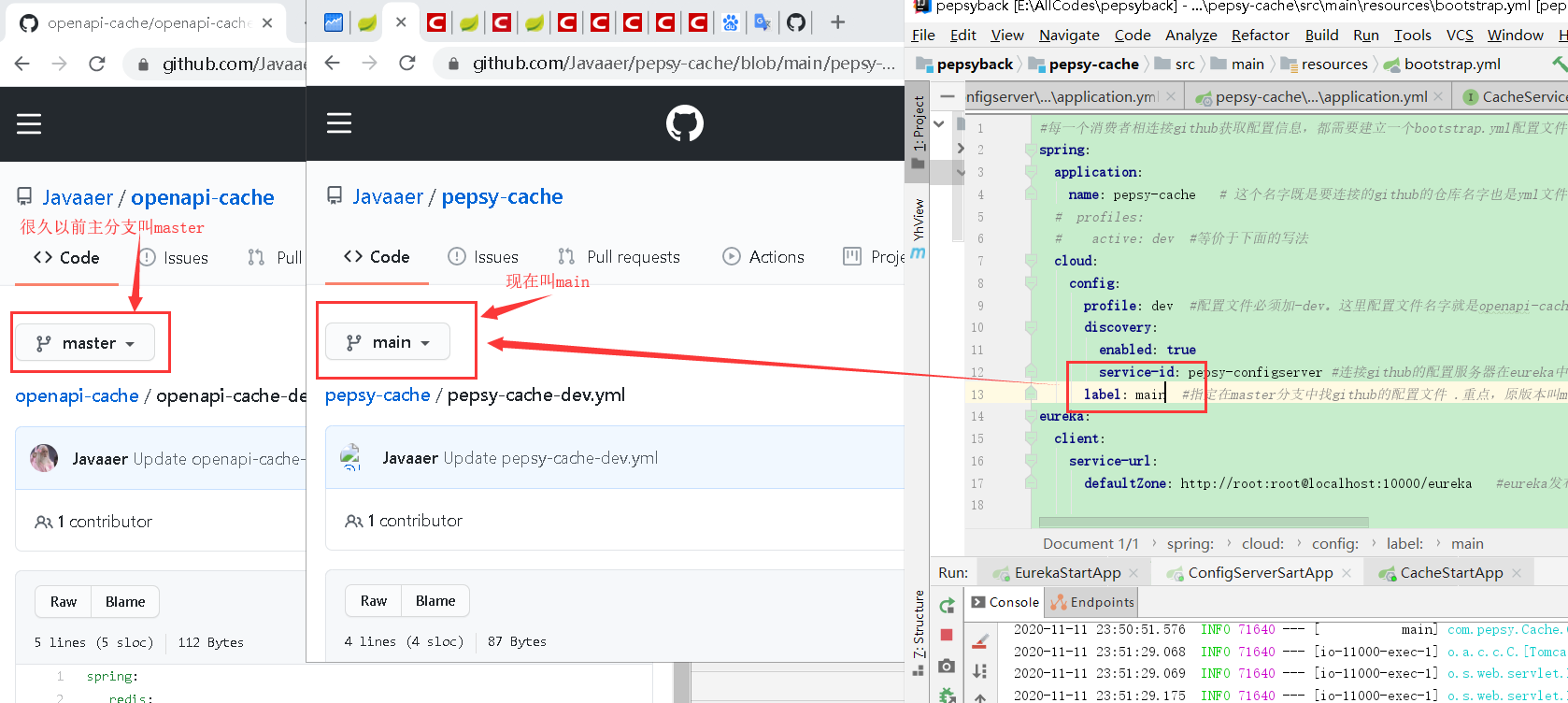The height and width of the screenshot is (703, 1568).
Task: Click down-arrow lines icon in console toolbar
Action: [980, 670]
